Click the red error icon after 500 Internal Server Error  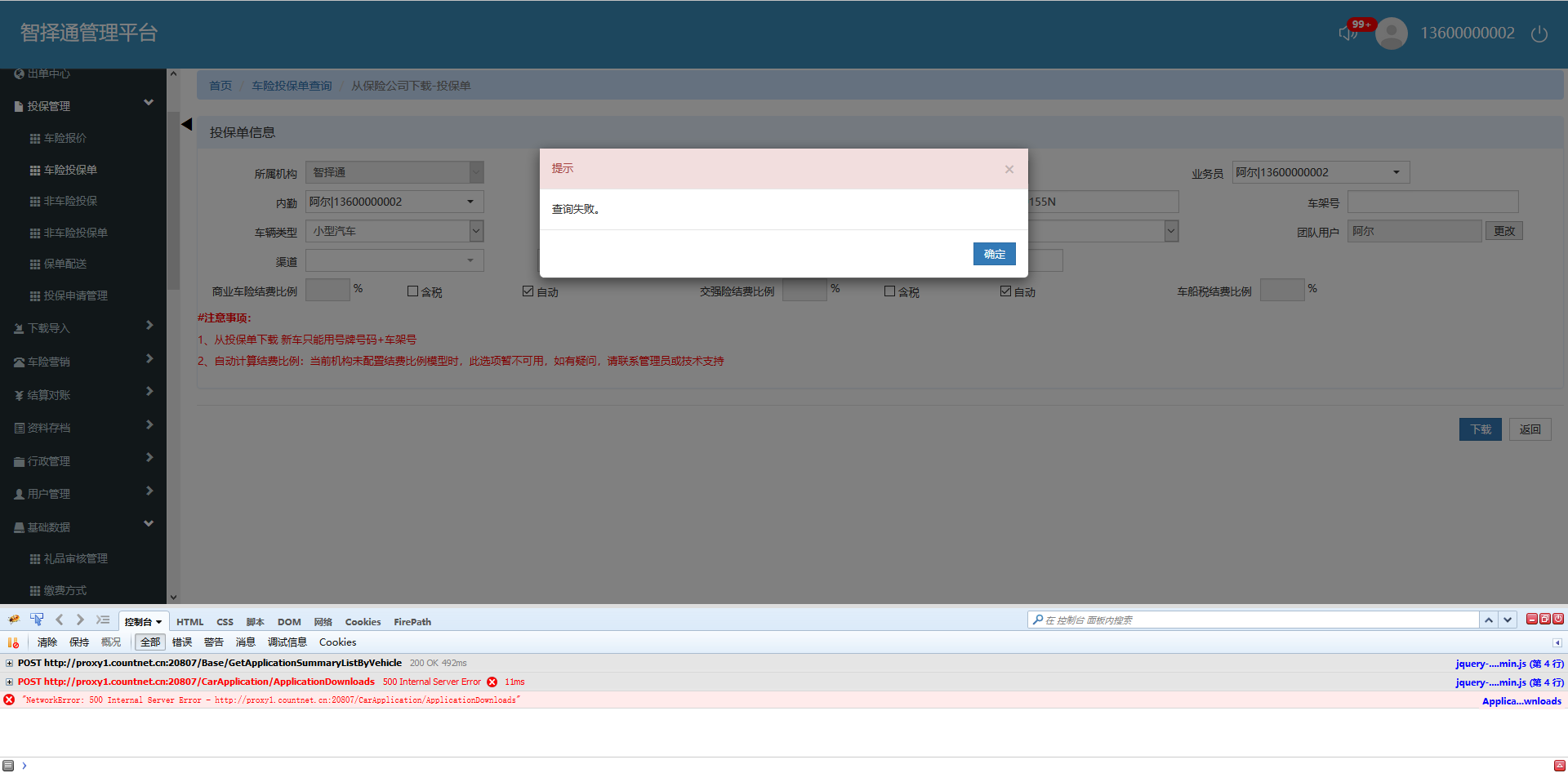coord(492,682)
